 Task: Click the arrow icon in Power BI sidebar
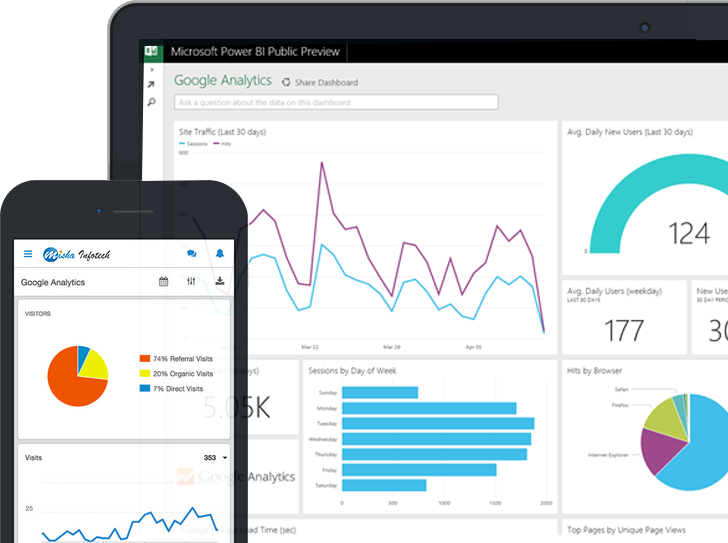tap(151, 84)
